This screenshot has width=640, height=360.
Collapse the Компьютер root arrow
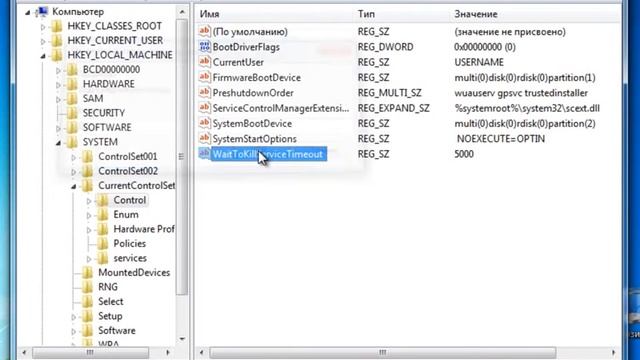click(28, 13)
